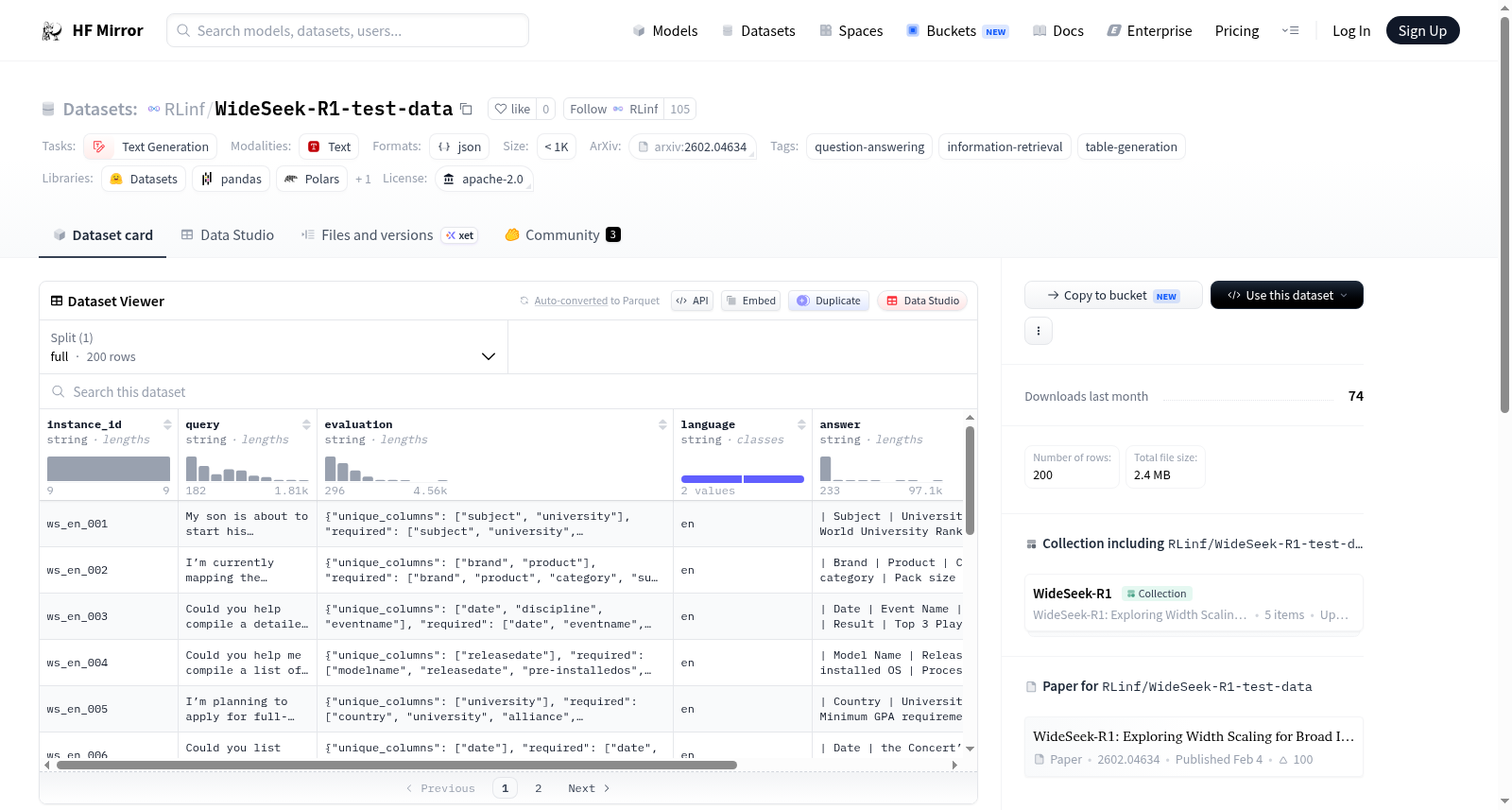The image size is (1512, 810).
Task: Focus the Search this dataset field
Action: [508, 392]
